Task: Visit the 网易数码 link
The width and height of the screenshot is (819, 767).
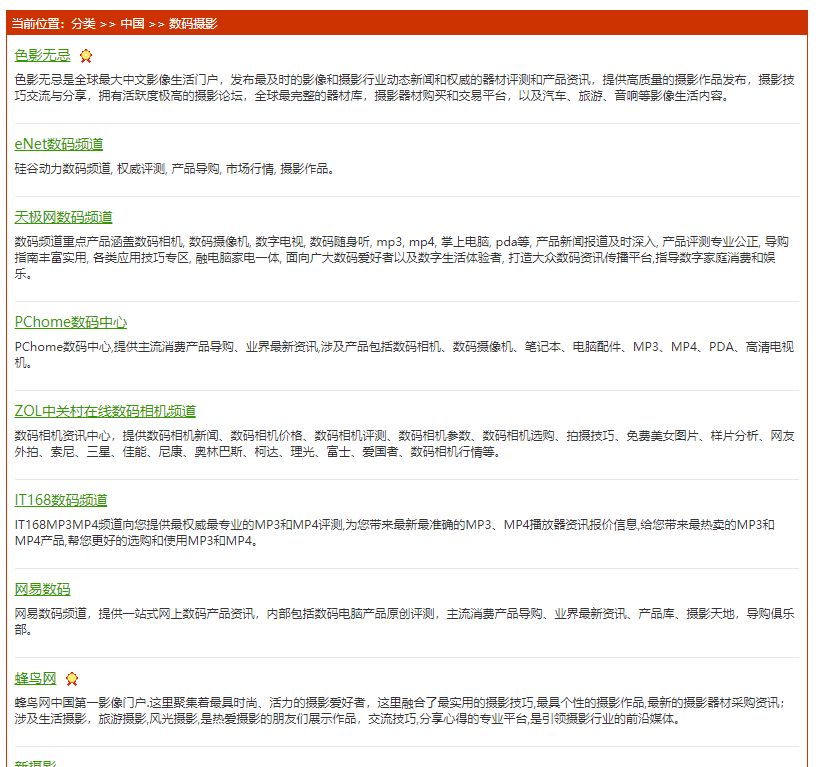Action: point(42,589)
